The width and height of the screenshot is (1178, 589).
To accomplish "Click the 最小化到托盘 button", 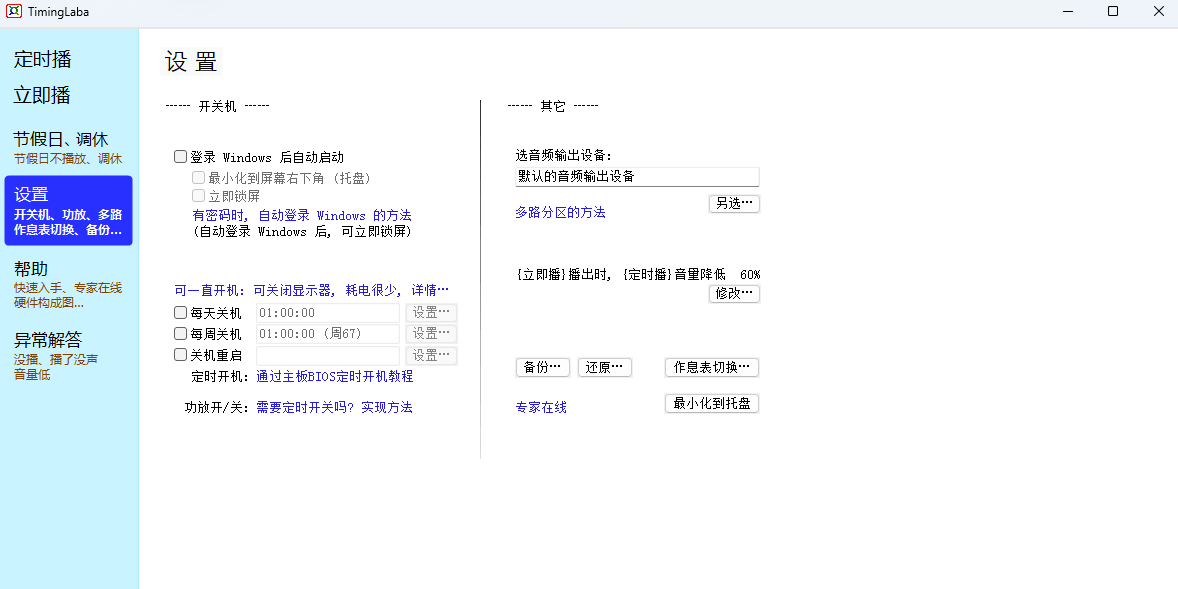I will (x=711, y=404).
